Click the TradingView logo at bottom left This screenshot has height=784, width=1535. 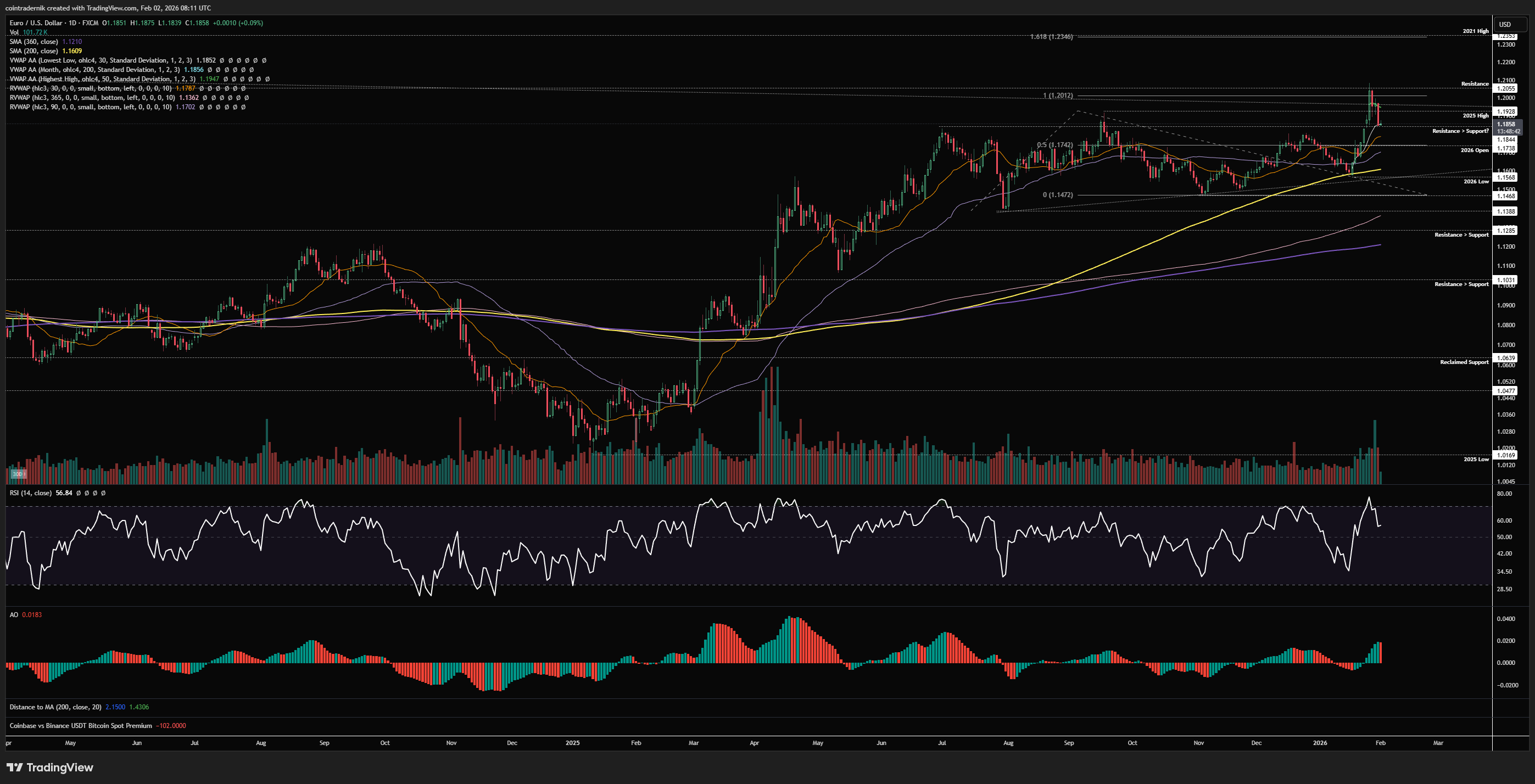50,768
